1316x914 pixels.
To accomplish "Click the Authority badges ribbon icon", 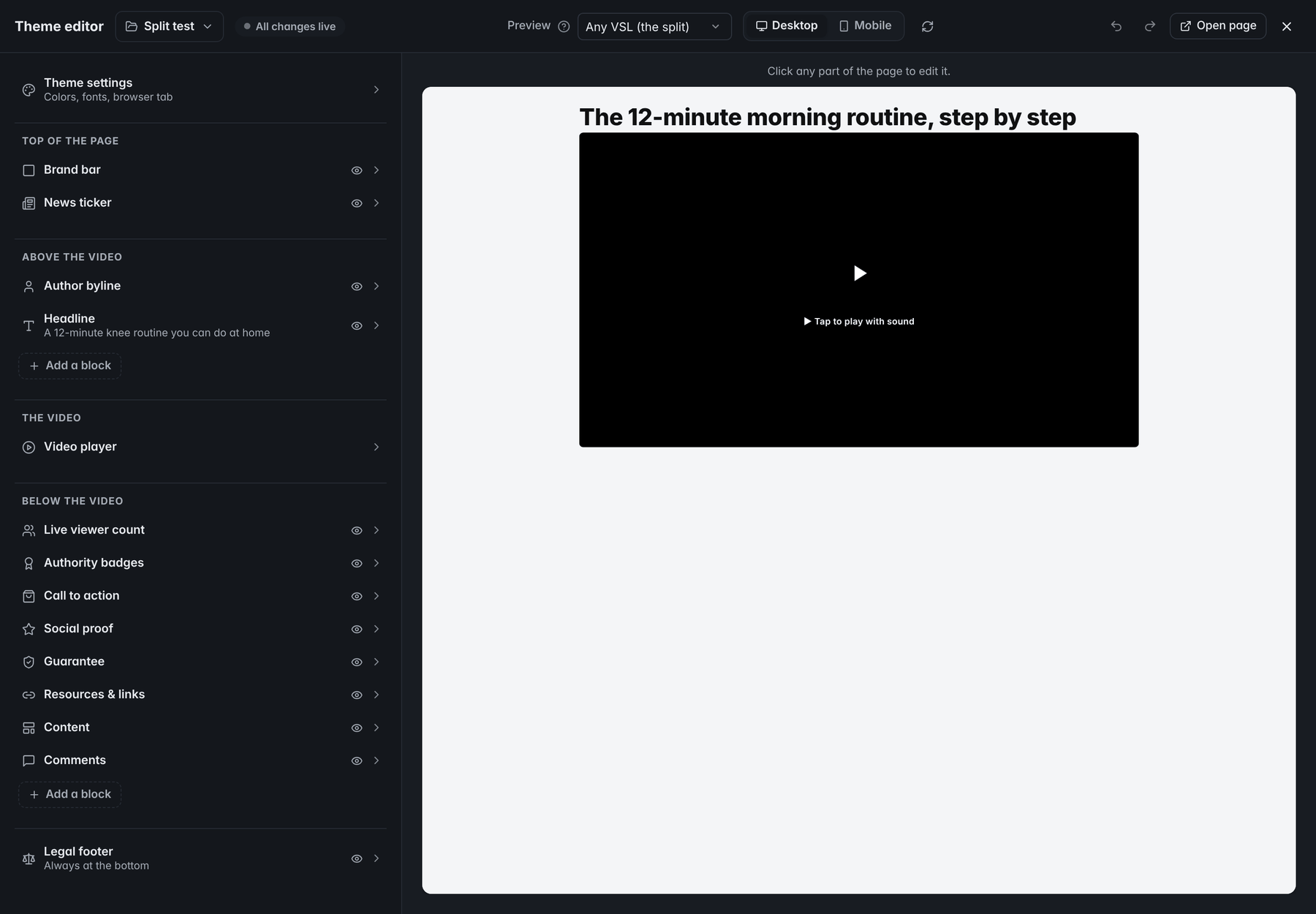I will click(x=29, y=564).
